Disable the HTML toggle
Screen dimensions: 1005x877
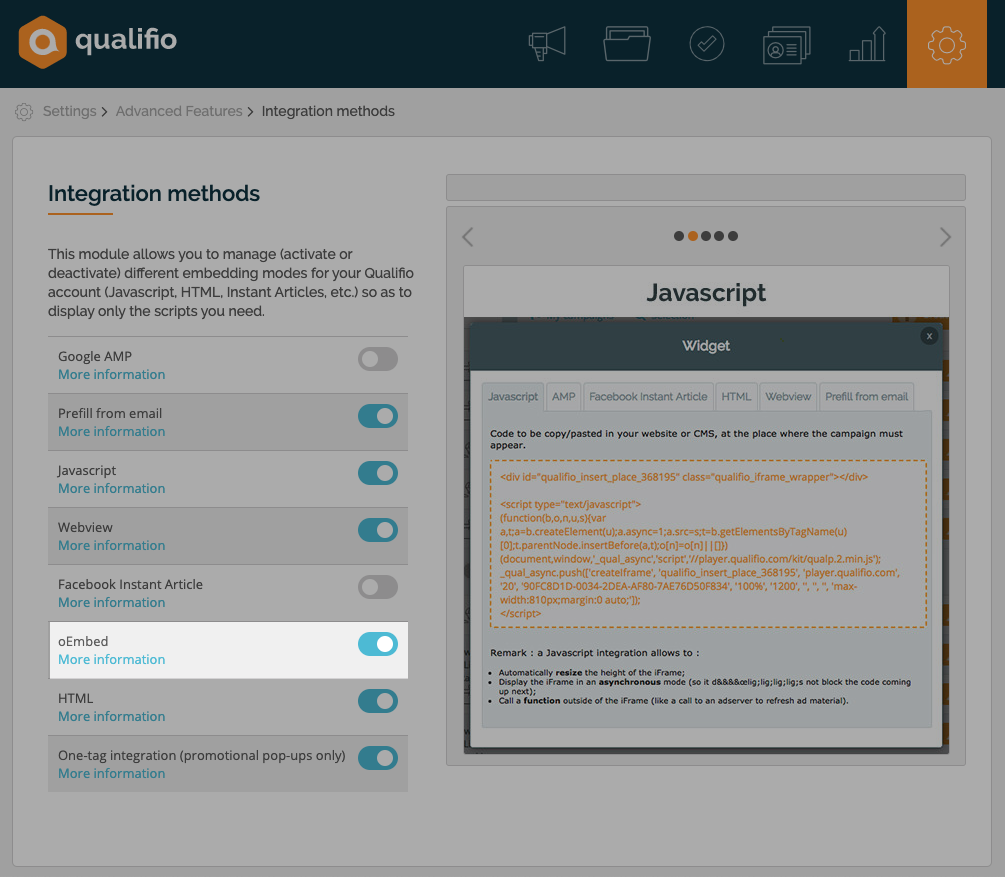(378, 701)
